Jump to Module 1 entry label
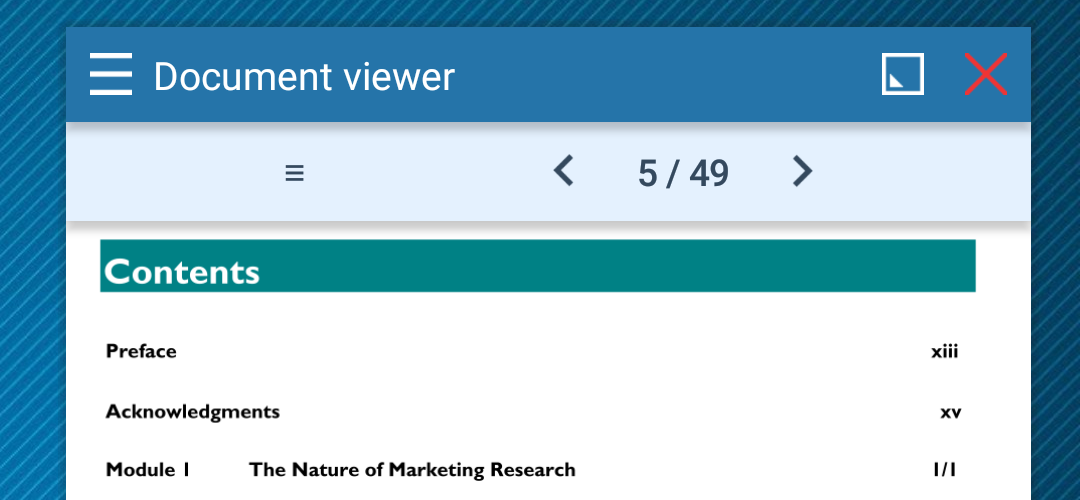Image resolution: width=1080 pixels, height=500 pixels. click(x=147, y=470)
